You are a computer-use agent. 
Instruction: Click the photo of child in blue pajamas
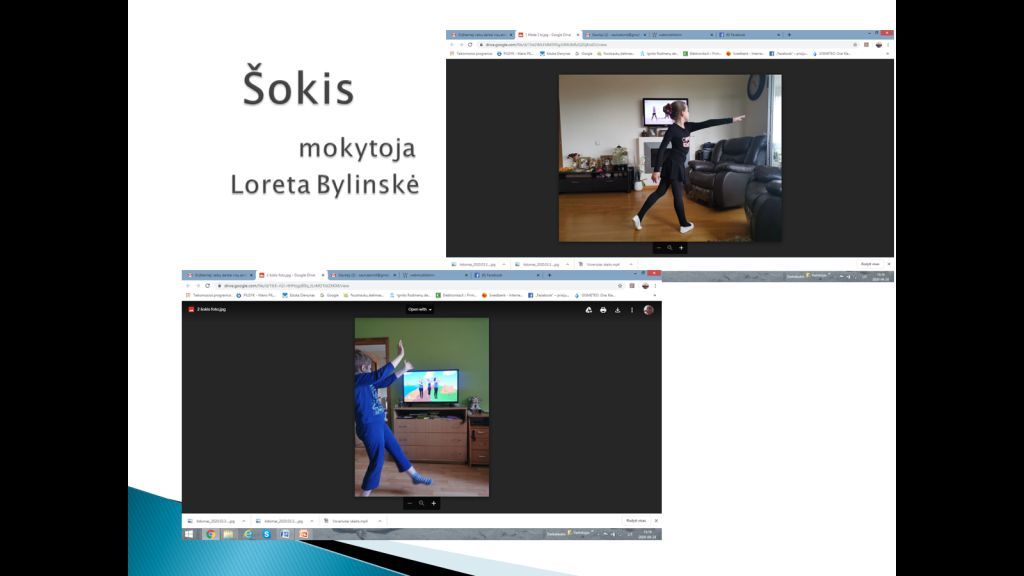(x=422, y=407)
